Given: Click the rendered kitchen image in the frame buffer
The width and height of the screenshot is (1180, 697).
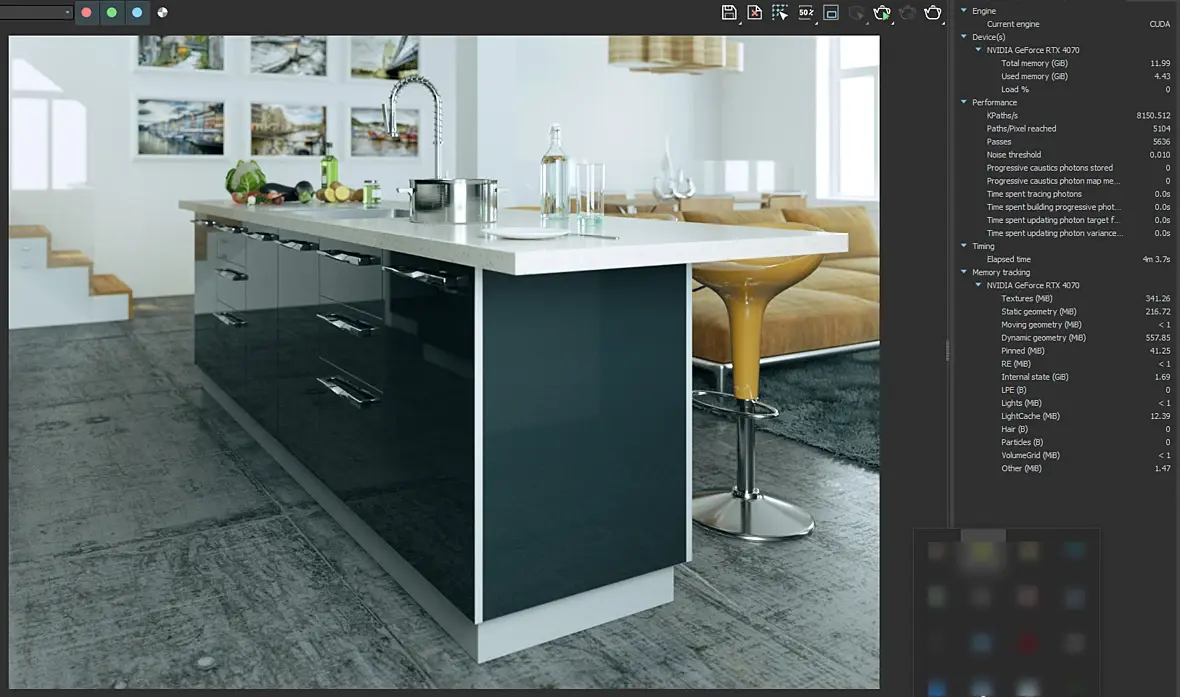Looking at the screenshot, I should 444,362.
